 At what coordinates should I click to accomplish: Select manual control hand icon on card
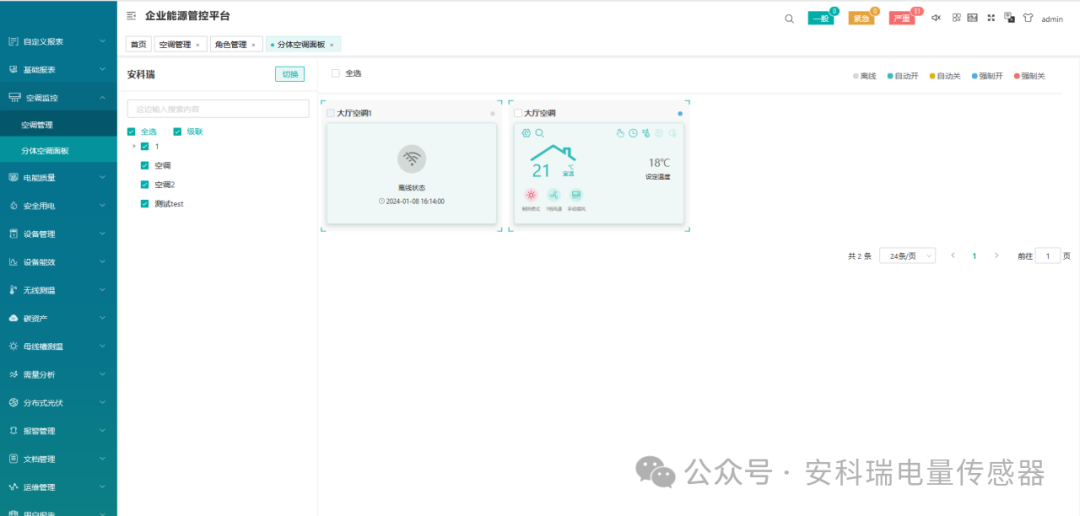click(x=621, y=133)
